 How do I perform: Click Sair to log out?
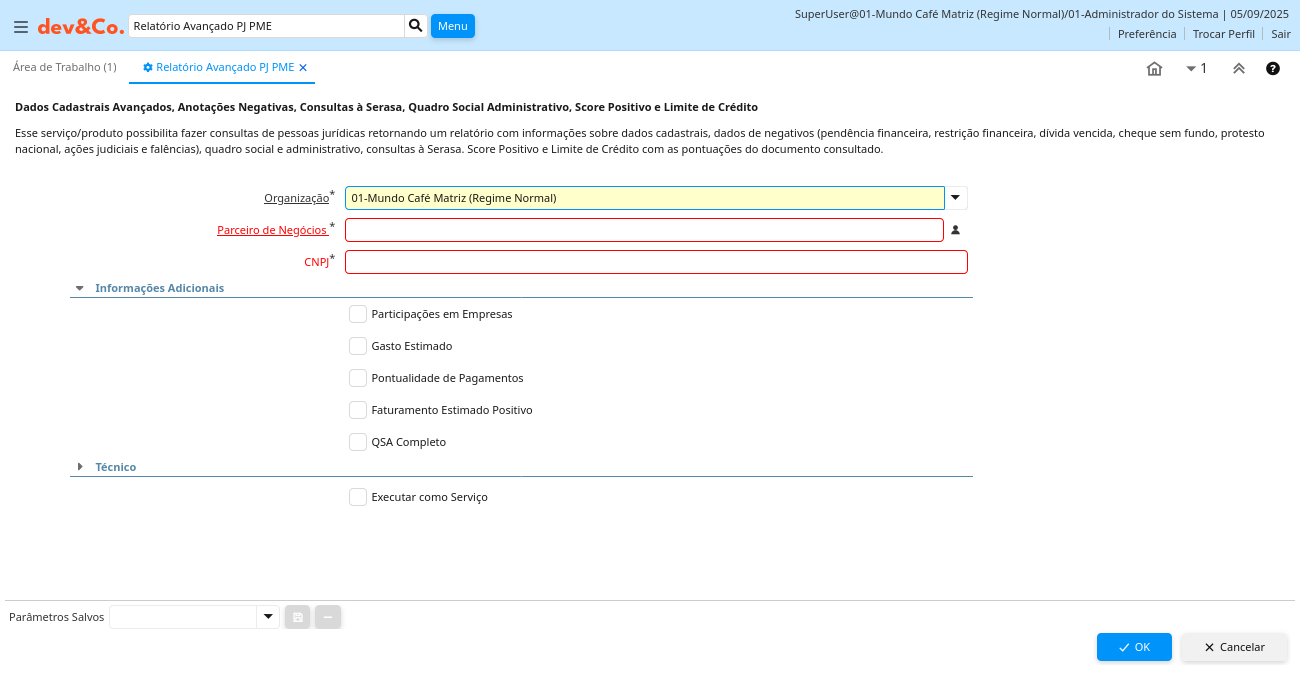(x=1281, y=34)
